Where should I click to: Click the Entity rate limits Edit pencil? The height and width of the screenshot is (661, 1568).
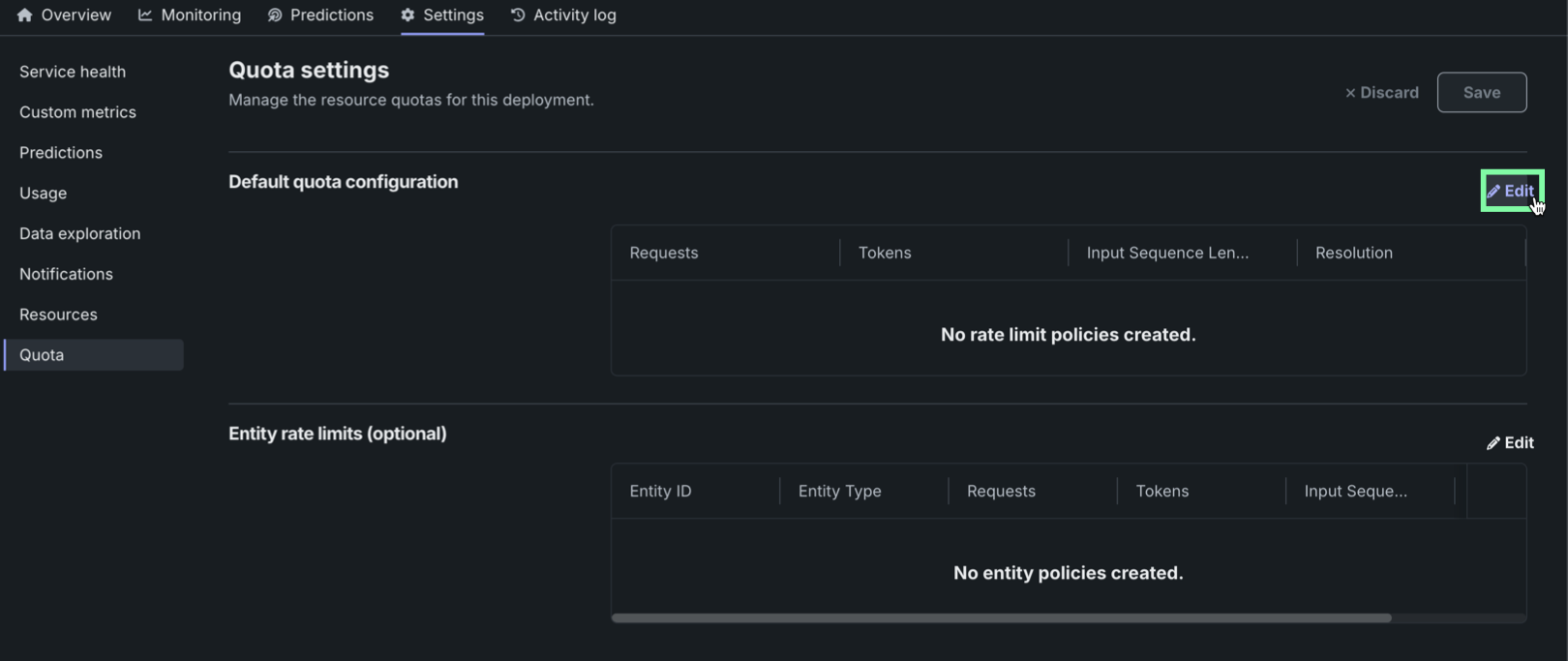click(1493, 443)
